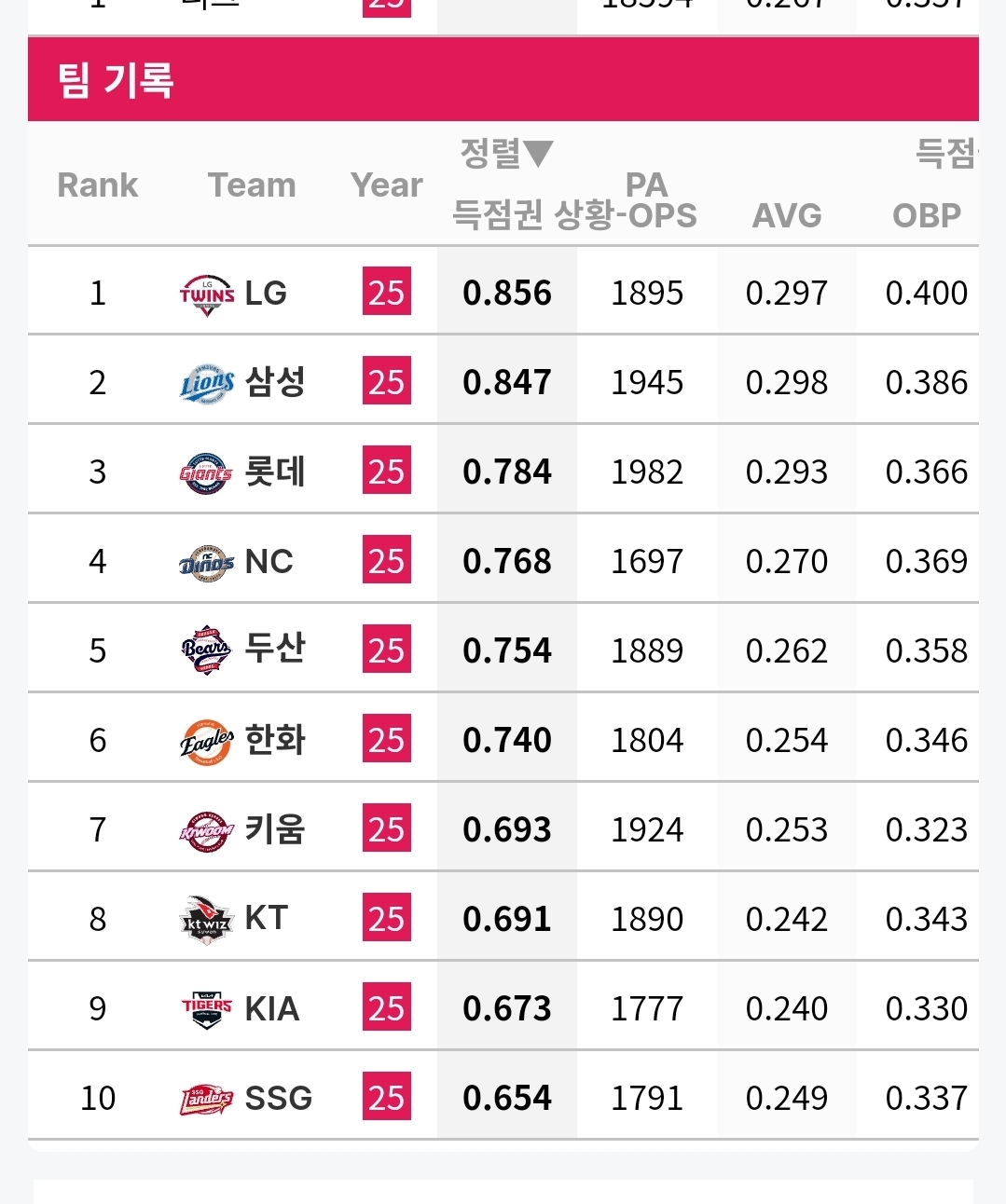Sort table by the AVG column
Image resolution: width=1006 pixels, height=1204 pixels.
pos(787,215)
